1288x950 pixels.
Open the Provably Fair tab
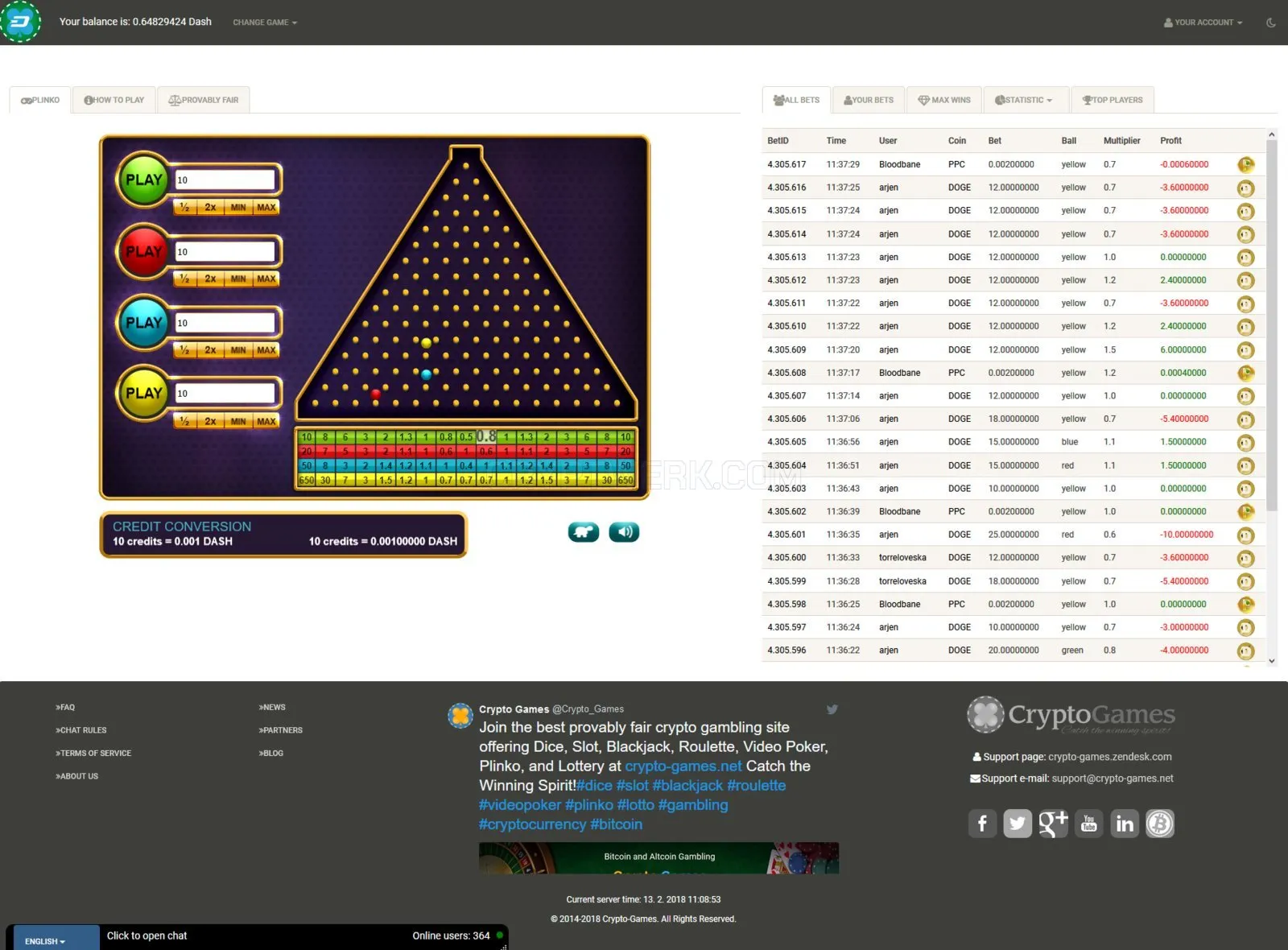204,100
